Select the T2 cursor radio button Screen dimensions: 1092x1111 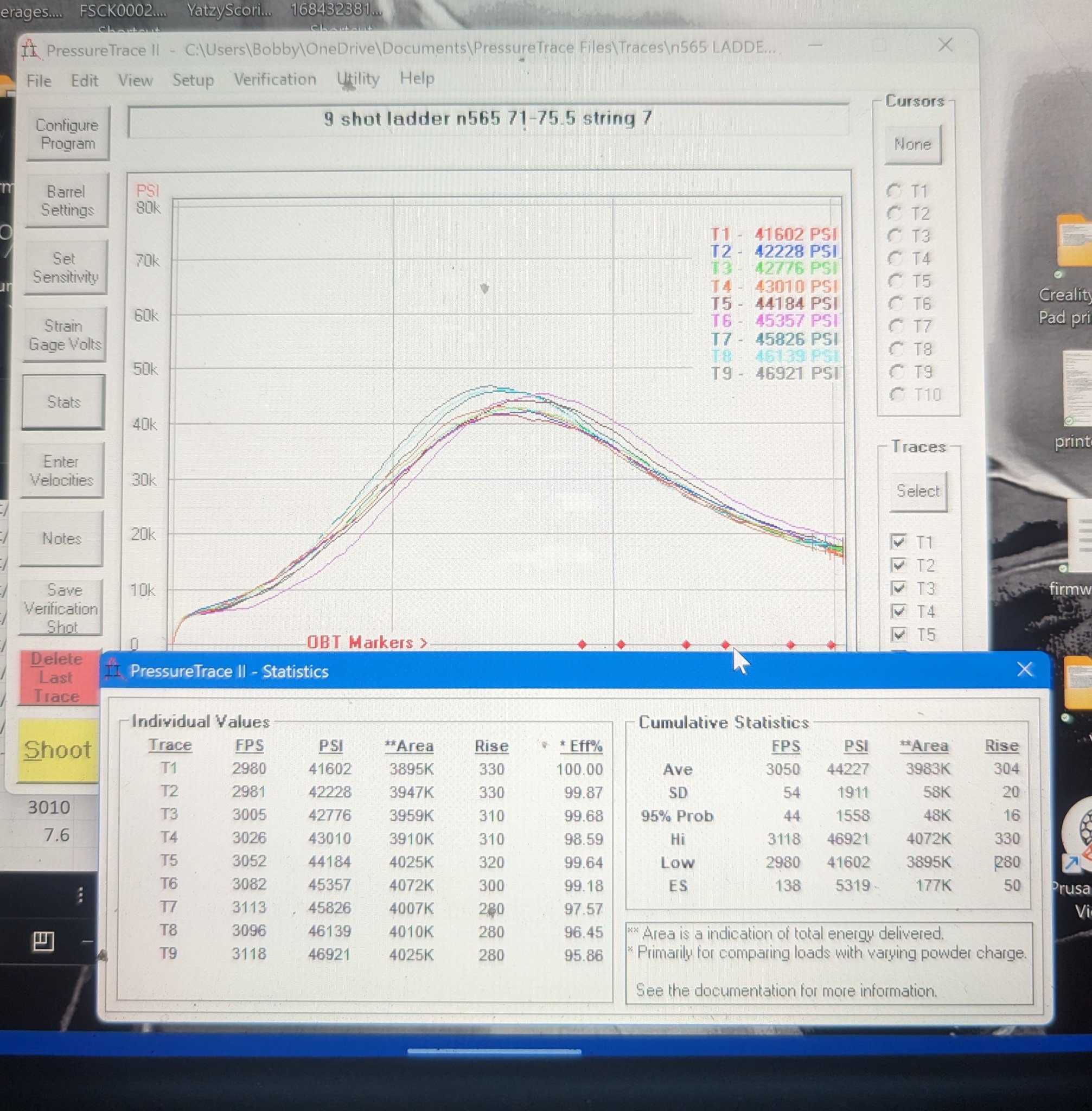(x=894, y=213)
